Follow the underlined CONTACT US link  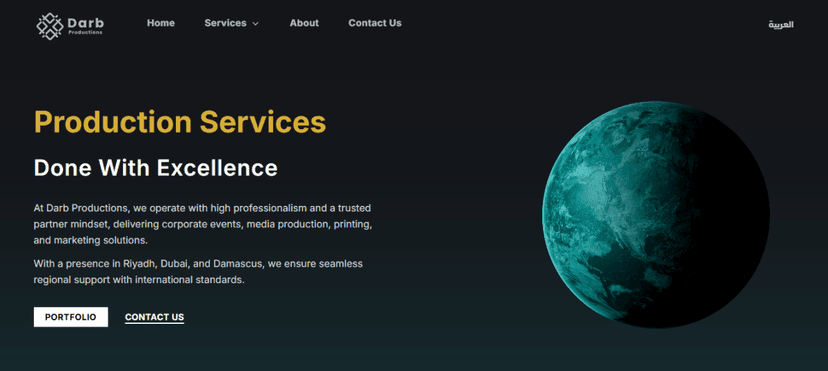click(x=154, y=317)
